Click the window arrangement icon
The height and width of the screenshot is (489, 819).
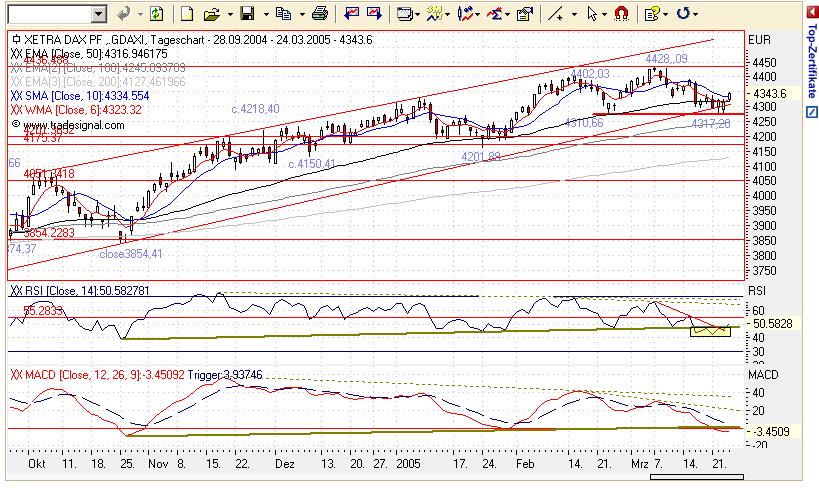click(x=404, y=14)
